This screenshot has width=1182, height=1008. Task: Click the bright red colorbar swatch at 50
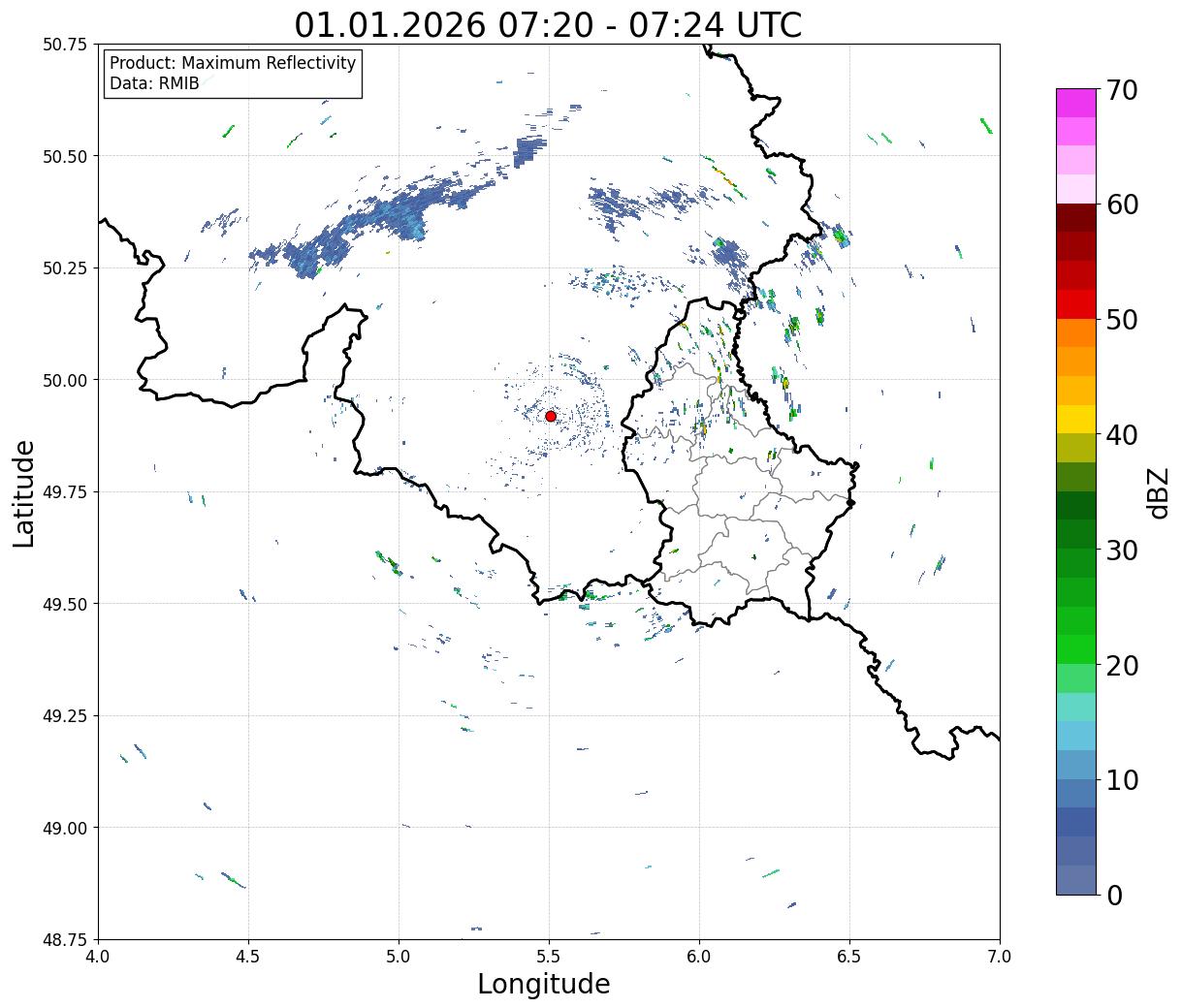click(x=1076, y=304)
